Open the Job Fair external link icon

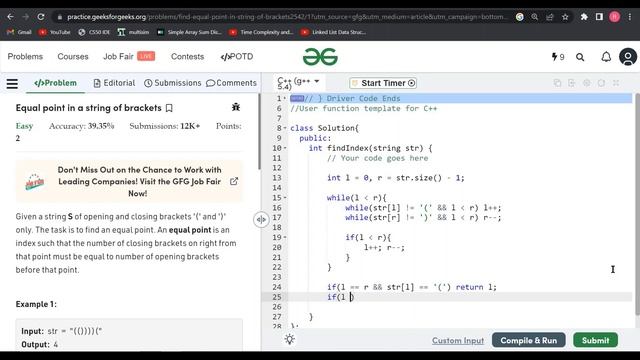click(234, 181)
